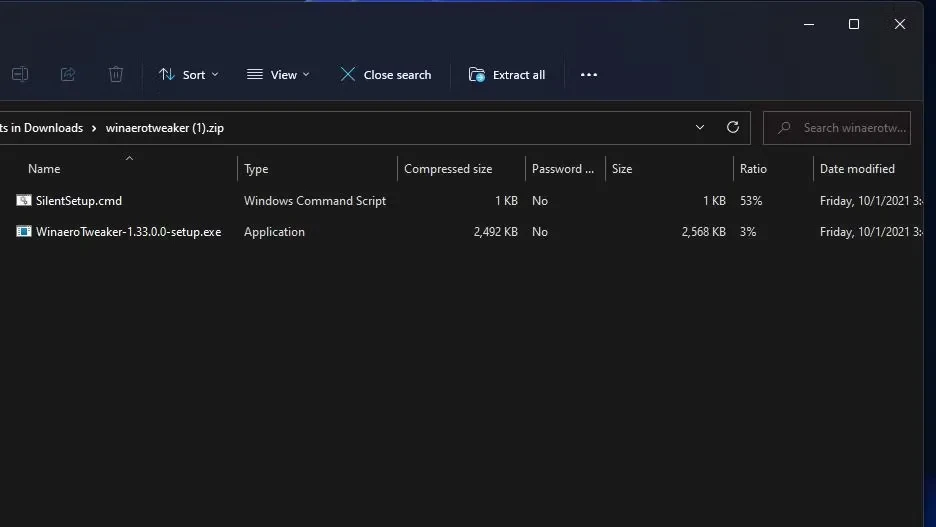The image size is (936, 527).
Task: Expand the breadcrumb chevron before winaerotweaker
Action: click(x=94, y=128)
